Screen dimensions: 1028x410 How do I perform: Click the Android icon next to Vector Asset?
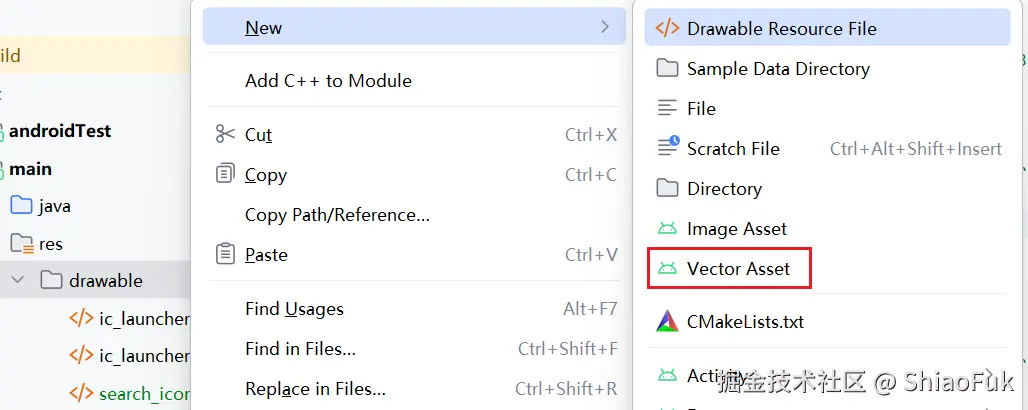[x=667, y=268]
